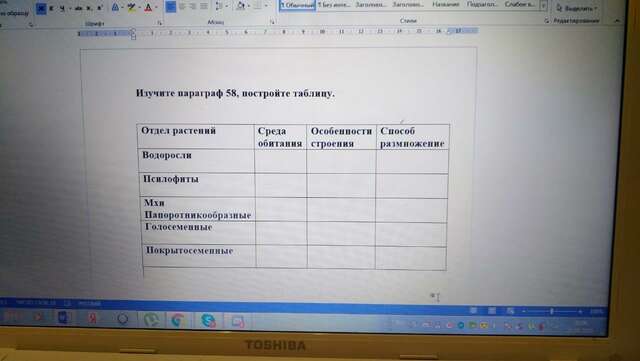Click the word Папоротникообразные
640x361 pixels.
coord(198,215)
